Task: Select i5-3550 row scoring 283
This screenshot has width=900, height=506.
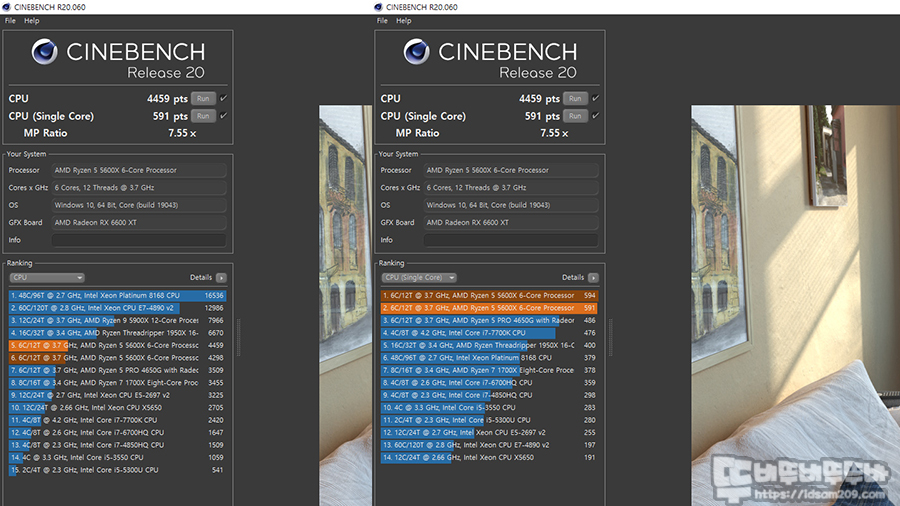Action: [489, 408]
